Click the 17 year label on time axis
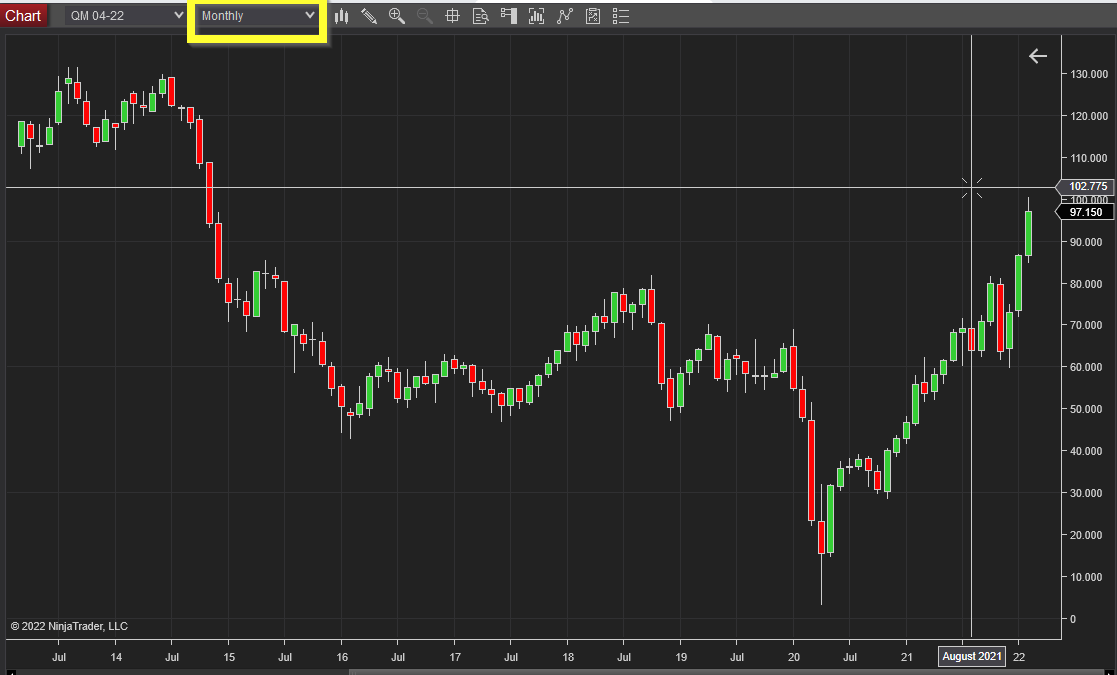 tap(454, 657)
